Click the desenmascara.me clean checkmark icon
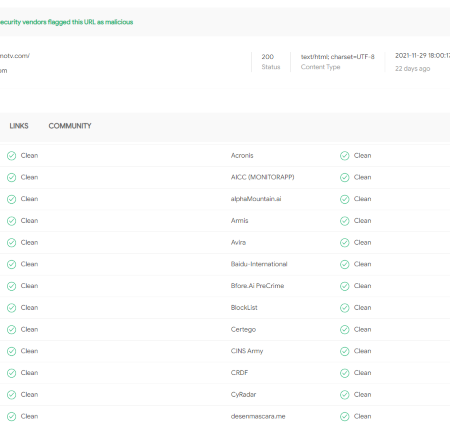This screenshot has height=422, width=450. tap(345, 416)
